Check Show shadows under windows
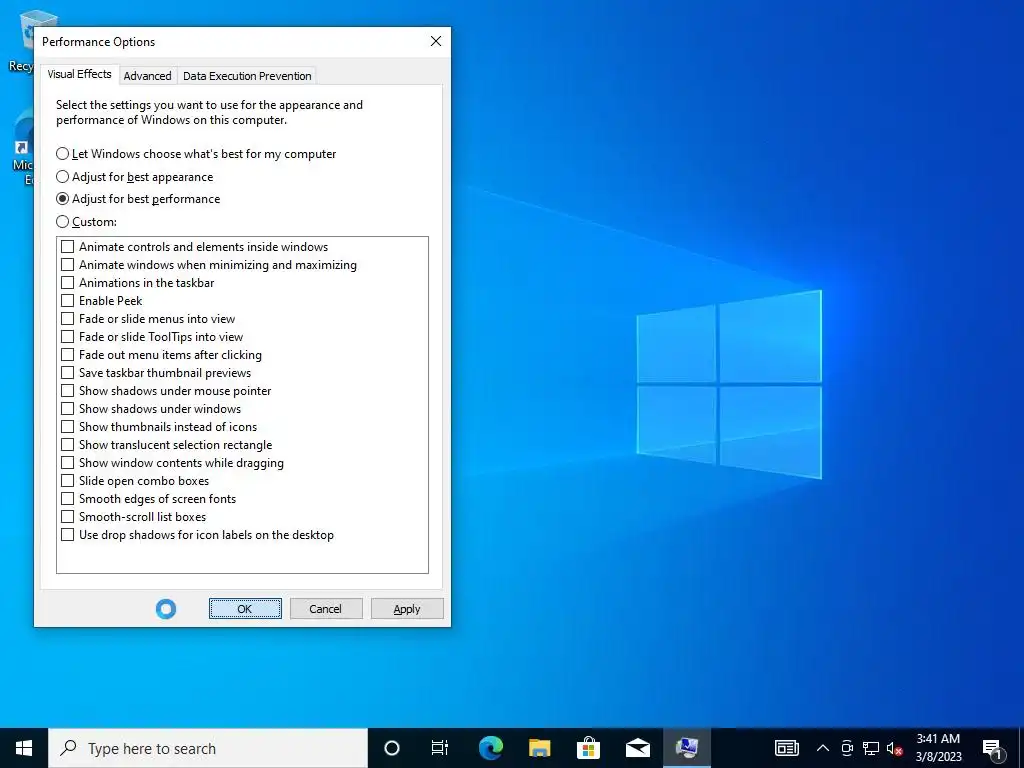 [67, 409]
